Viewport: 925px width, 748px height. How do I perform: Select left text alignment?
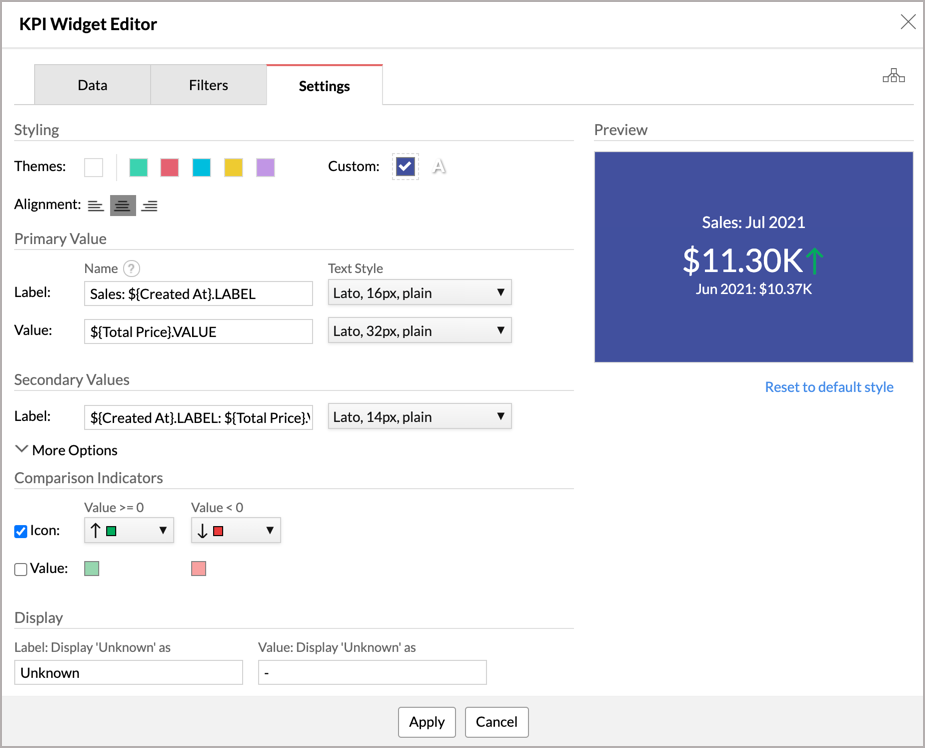coord(95,205)
